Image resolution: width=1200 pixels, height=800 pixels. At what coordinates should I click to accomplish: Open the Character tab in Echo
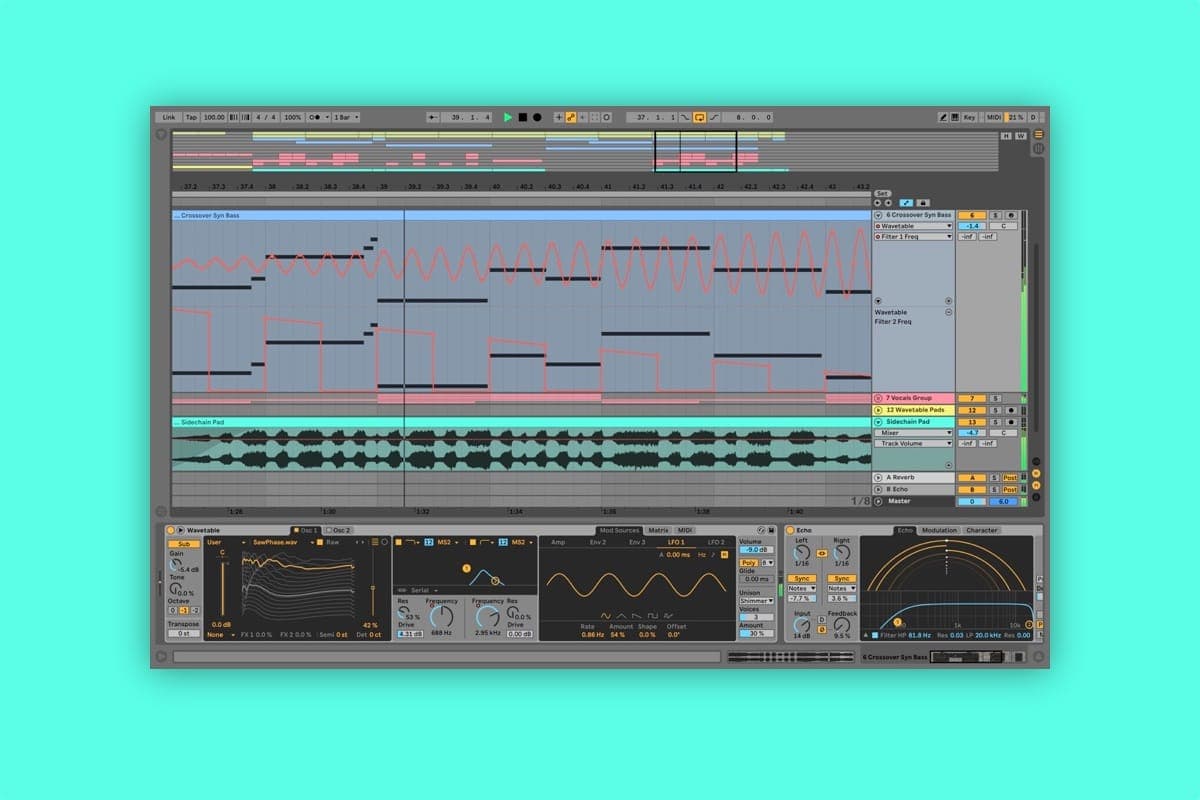(x=981, y=530)
